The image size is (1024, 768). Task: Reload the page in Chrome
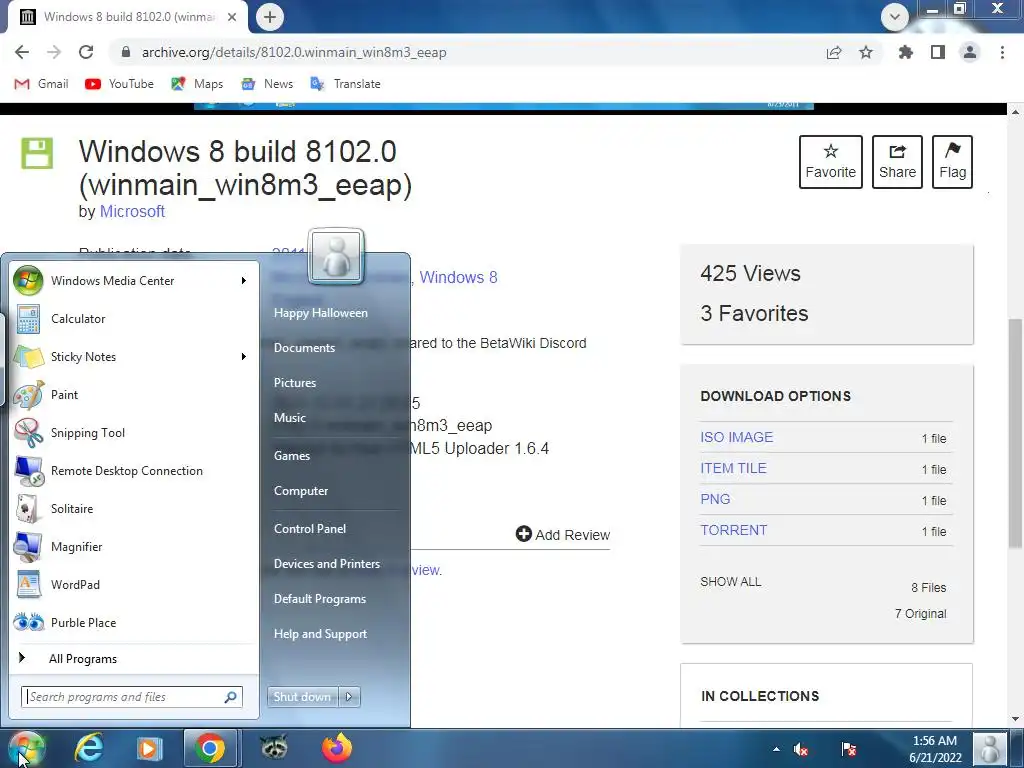[86, 52]
